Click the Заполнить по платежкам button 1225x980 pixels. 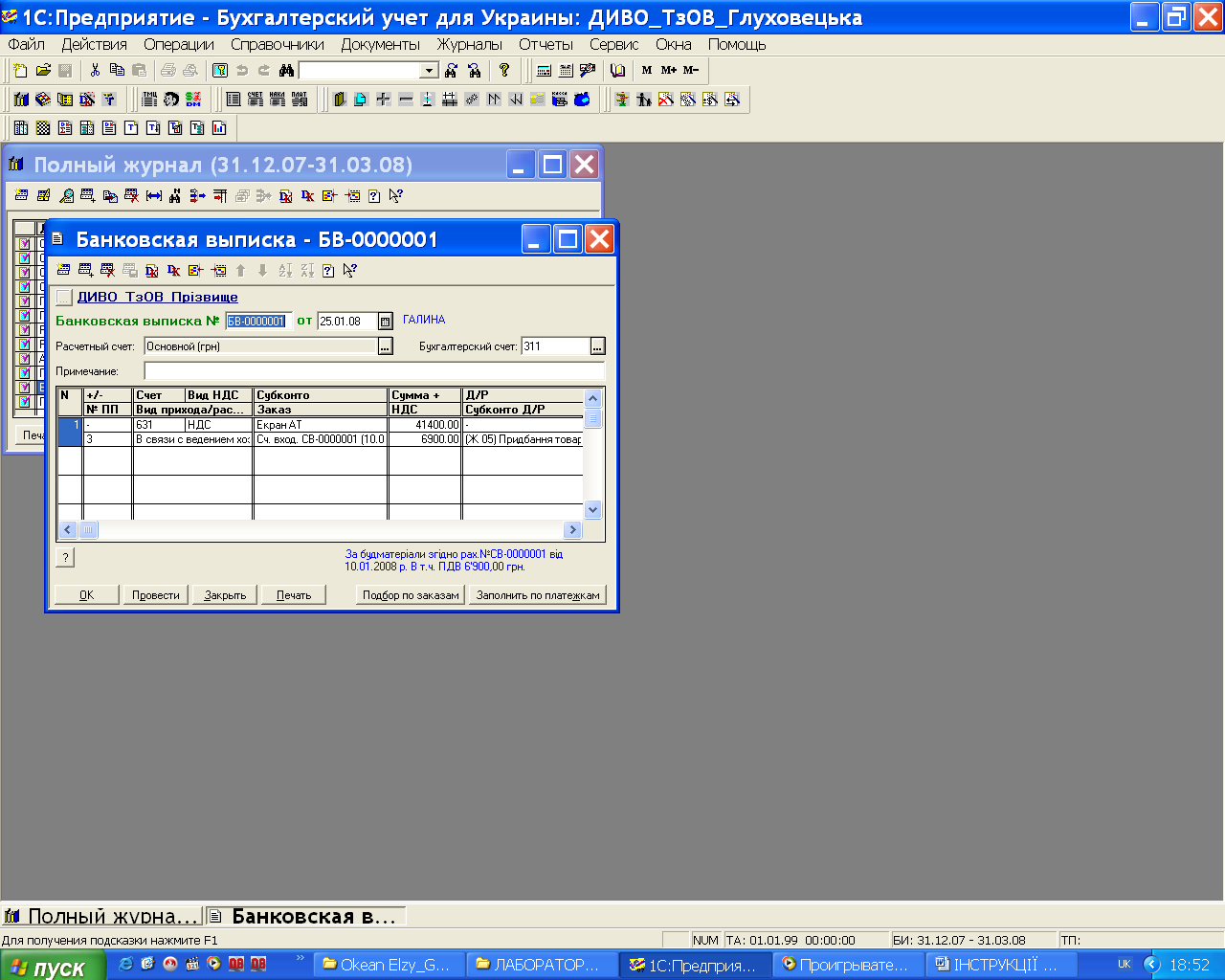(x=538, y=594)
